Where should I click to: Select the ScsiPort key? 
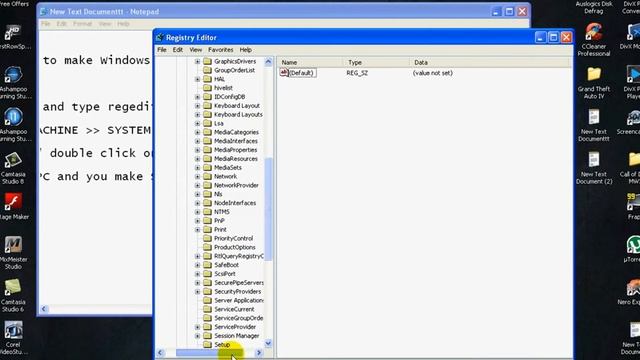point(224,274)
